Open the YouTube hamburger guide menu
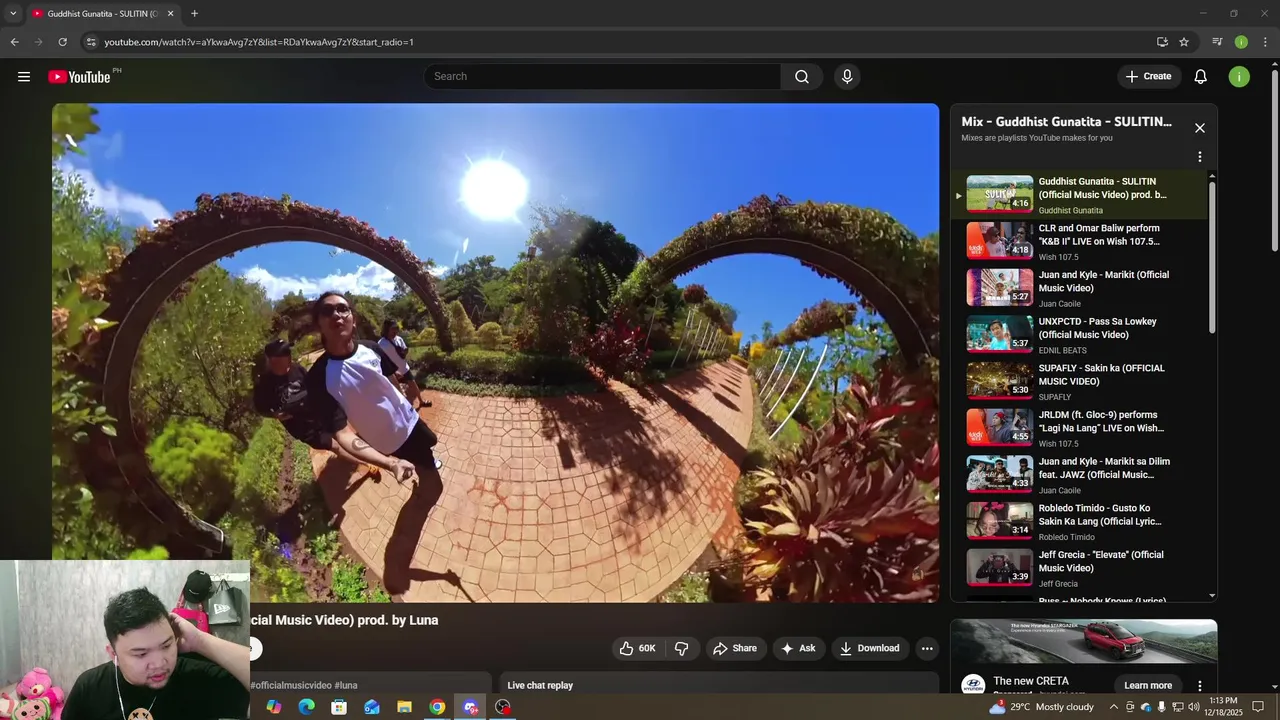The width and height of the screenshot is (1280, 720). tap(24, 77)
